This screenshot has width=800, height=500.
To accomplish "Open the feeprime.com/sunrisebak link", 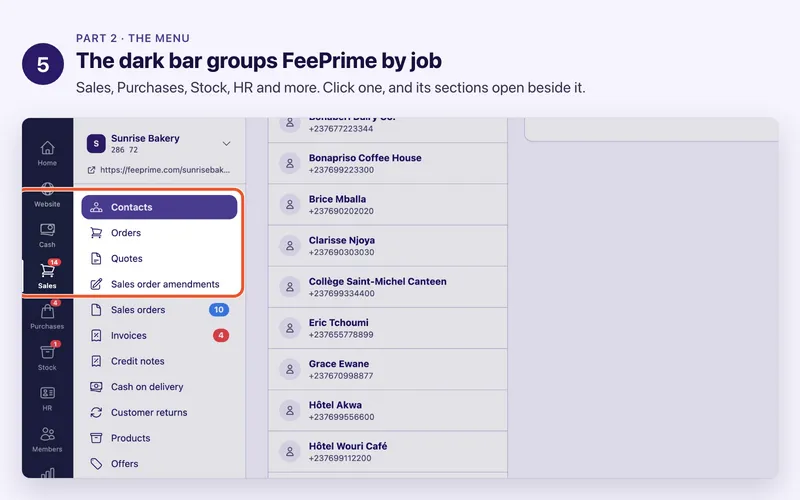I will (x=165, y=170).
